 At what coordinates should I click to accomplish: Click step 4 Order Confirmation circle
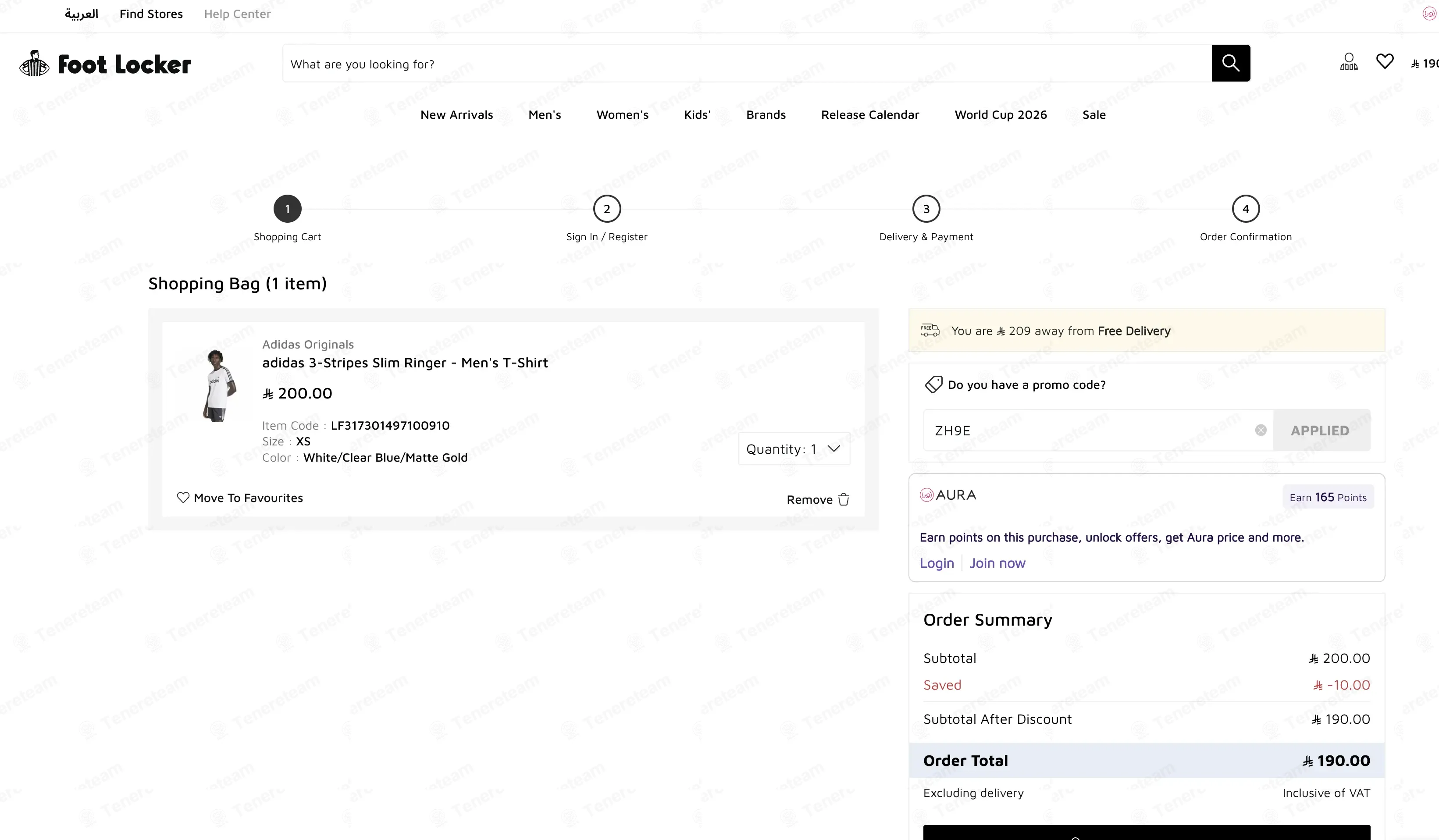1246,209
